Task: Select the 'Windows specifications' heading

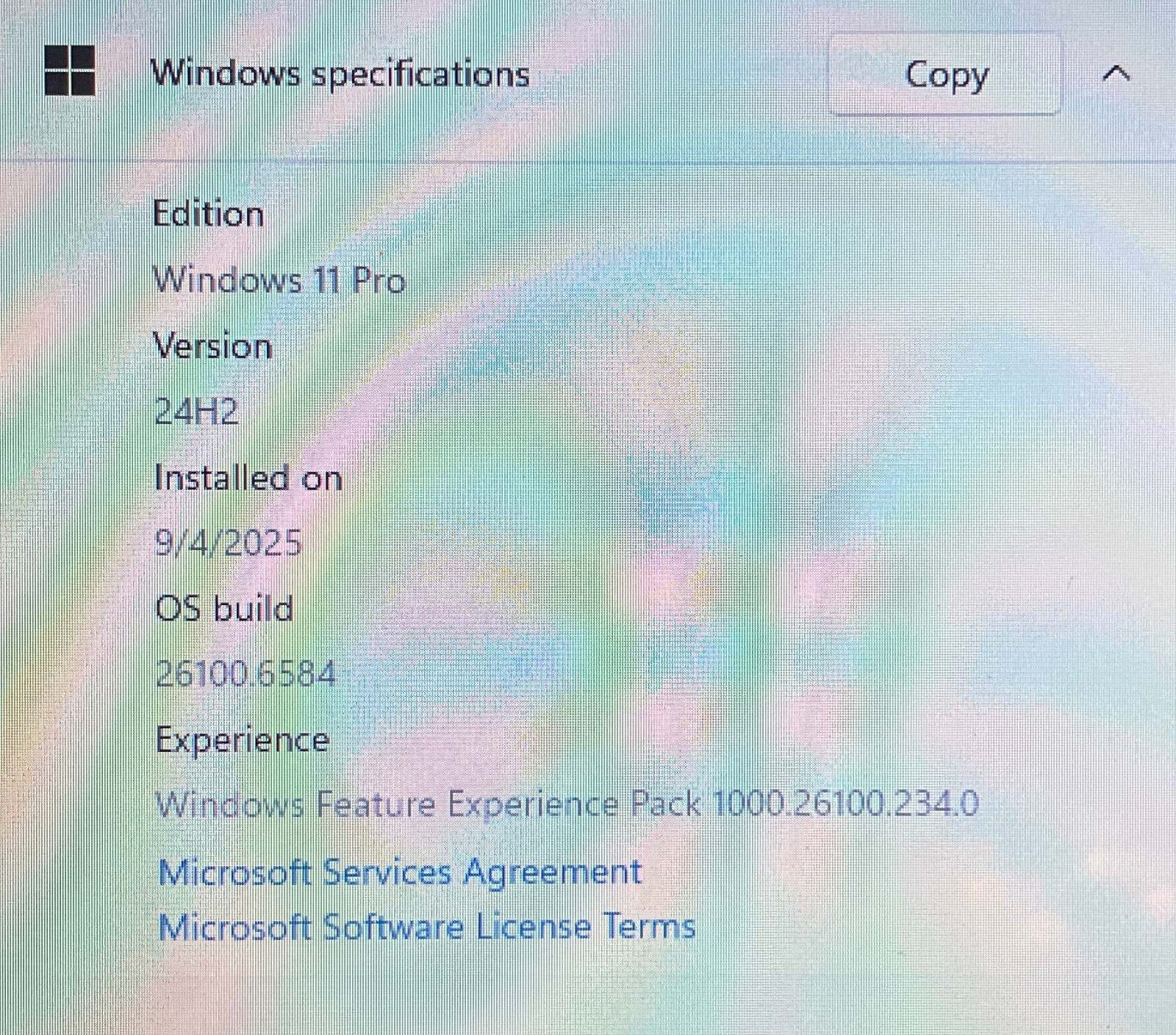Action: [340, 74]
